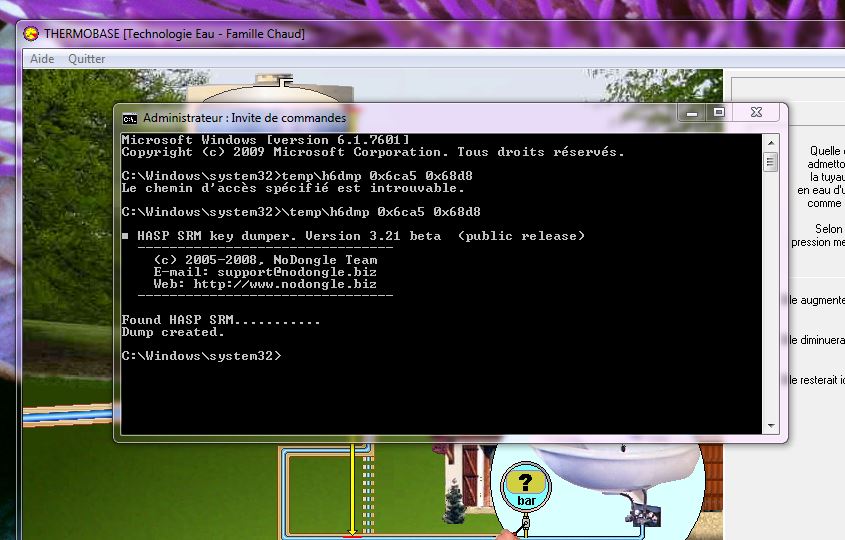Viewport: 845px width, 540px height.
Task: Click the console vertical scrollbar thumb
Action: pyautogui.click(x=771, y=162)
